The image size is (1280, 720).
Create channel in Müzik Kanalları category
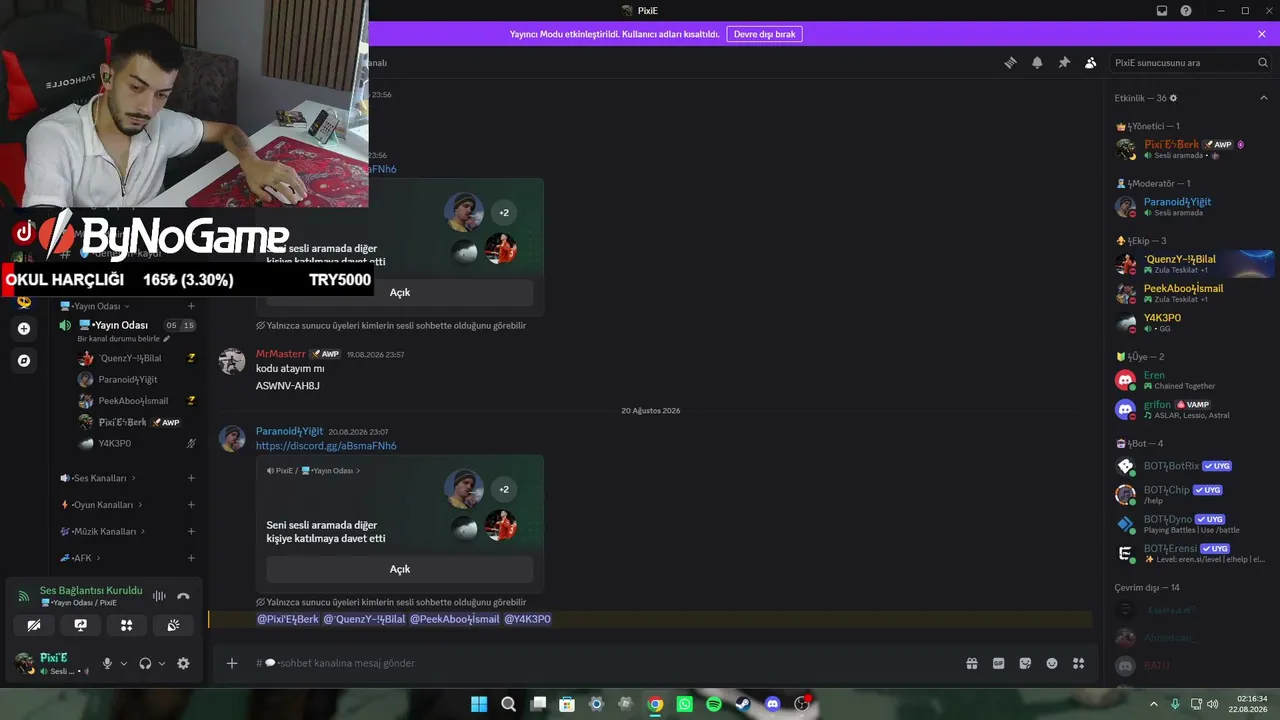pos(191,531)
